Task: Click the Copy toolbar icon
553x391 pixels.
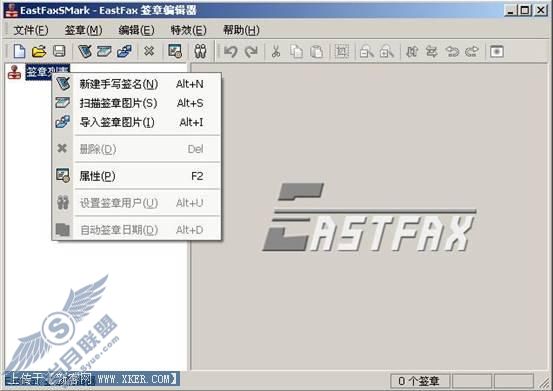Action: coord(296,52)
